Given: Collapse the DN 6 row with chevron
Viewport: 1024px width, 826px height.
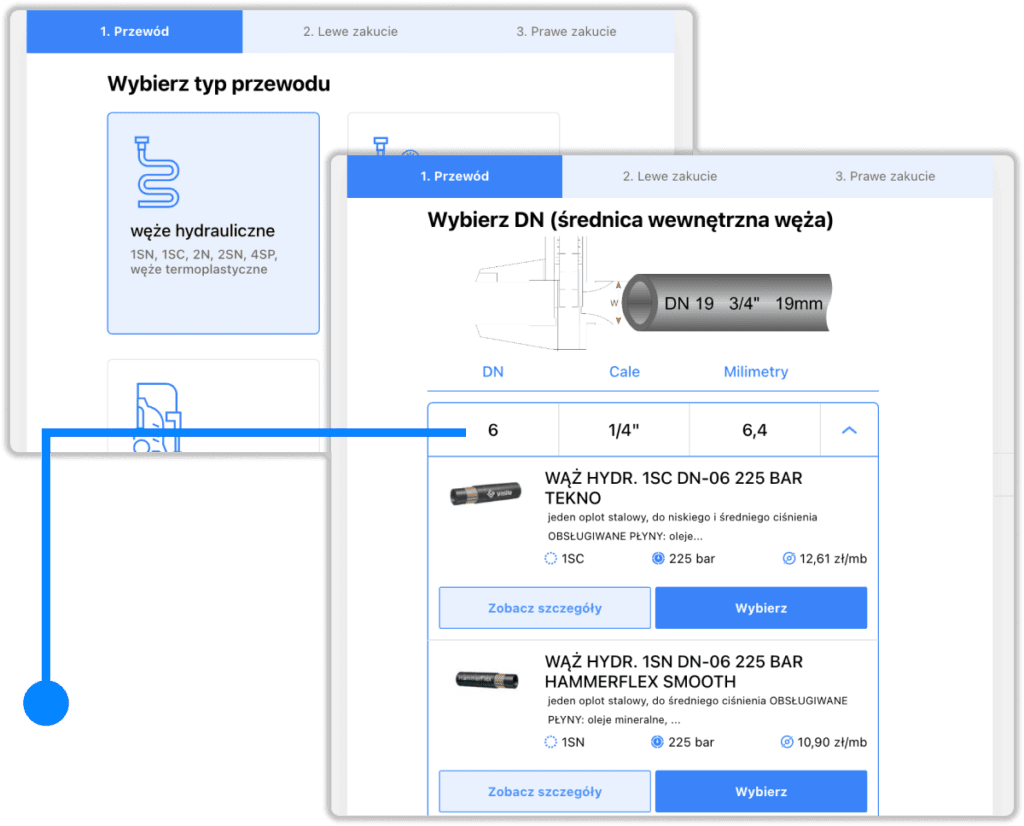Looking at the screenshot, I should (x=849, y=430).
